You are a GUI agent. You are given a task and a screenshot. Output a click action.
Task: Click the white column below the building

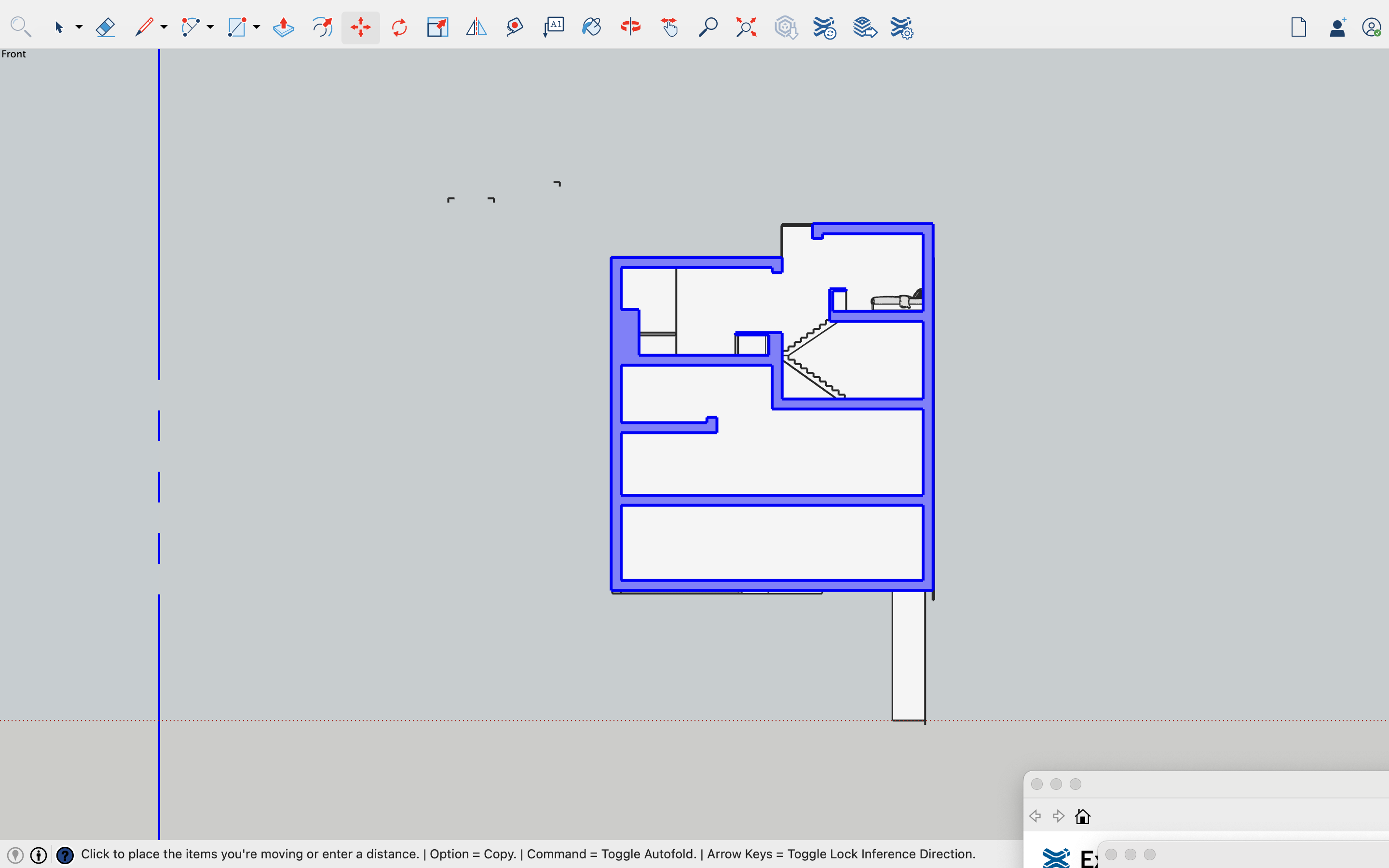[x=909, y=656]
